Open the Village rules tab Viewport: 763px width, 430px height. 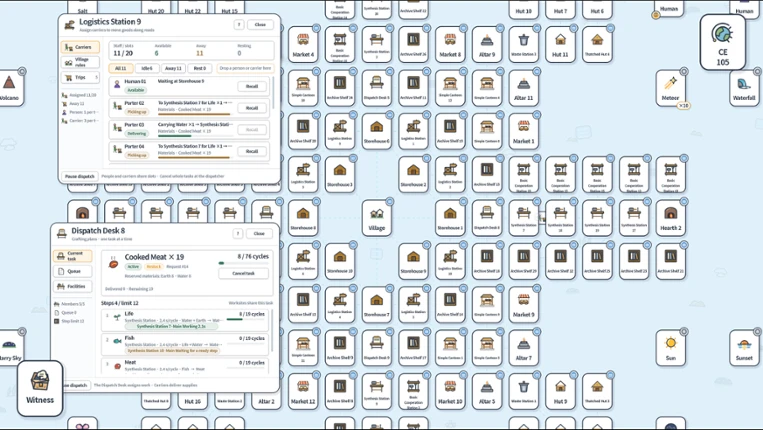pos(80,62)
